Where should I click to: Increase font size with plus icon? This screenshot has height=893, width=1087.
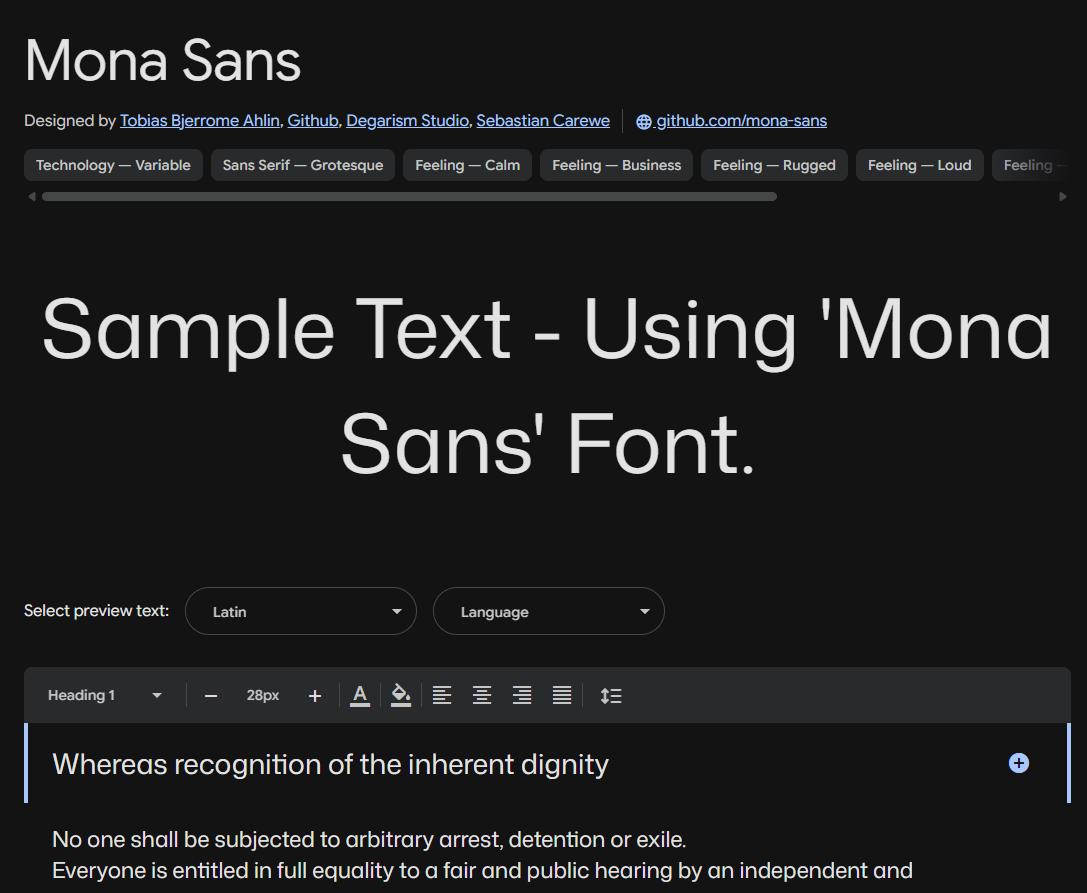coord(315,695)
